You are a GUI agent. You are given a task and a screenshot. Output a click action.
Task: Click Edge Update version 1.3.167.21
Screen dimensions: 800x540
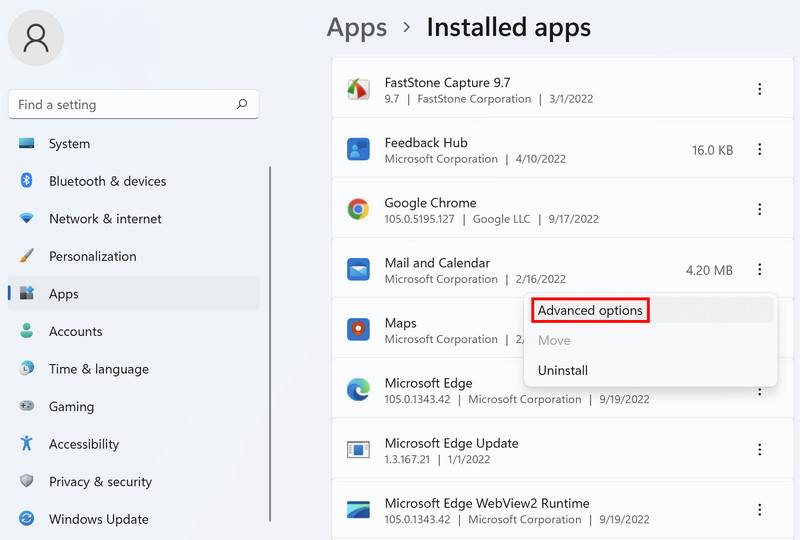[x=407, y=459]
